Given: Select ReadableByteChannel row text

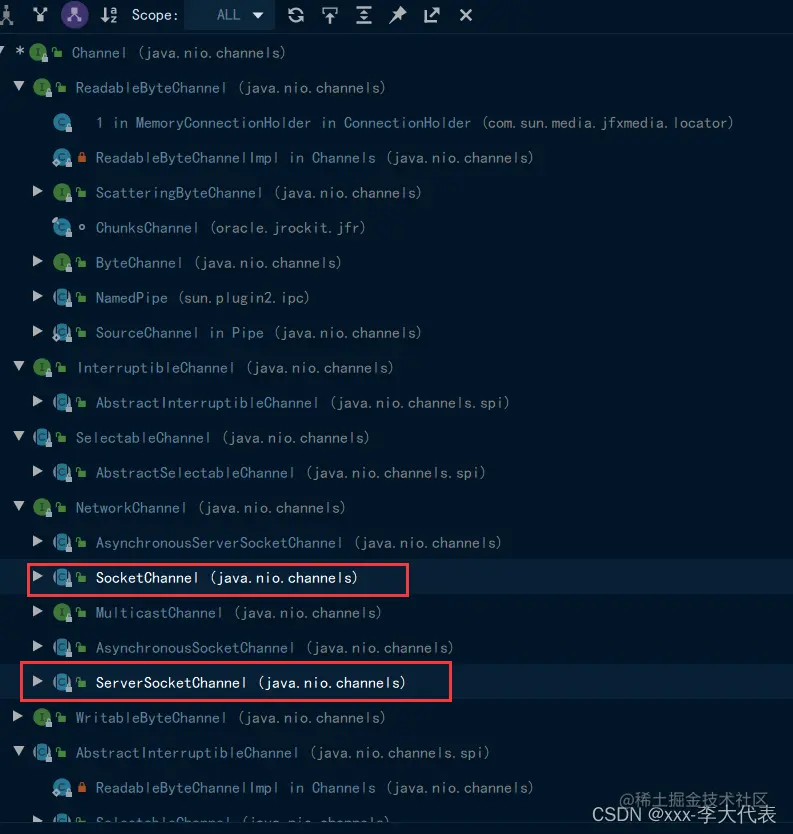Looking at the screenshot, I should (230, 88).
